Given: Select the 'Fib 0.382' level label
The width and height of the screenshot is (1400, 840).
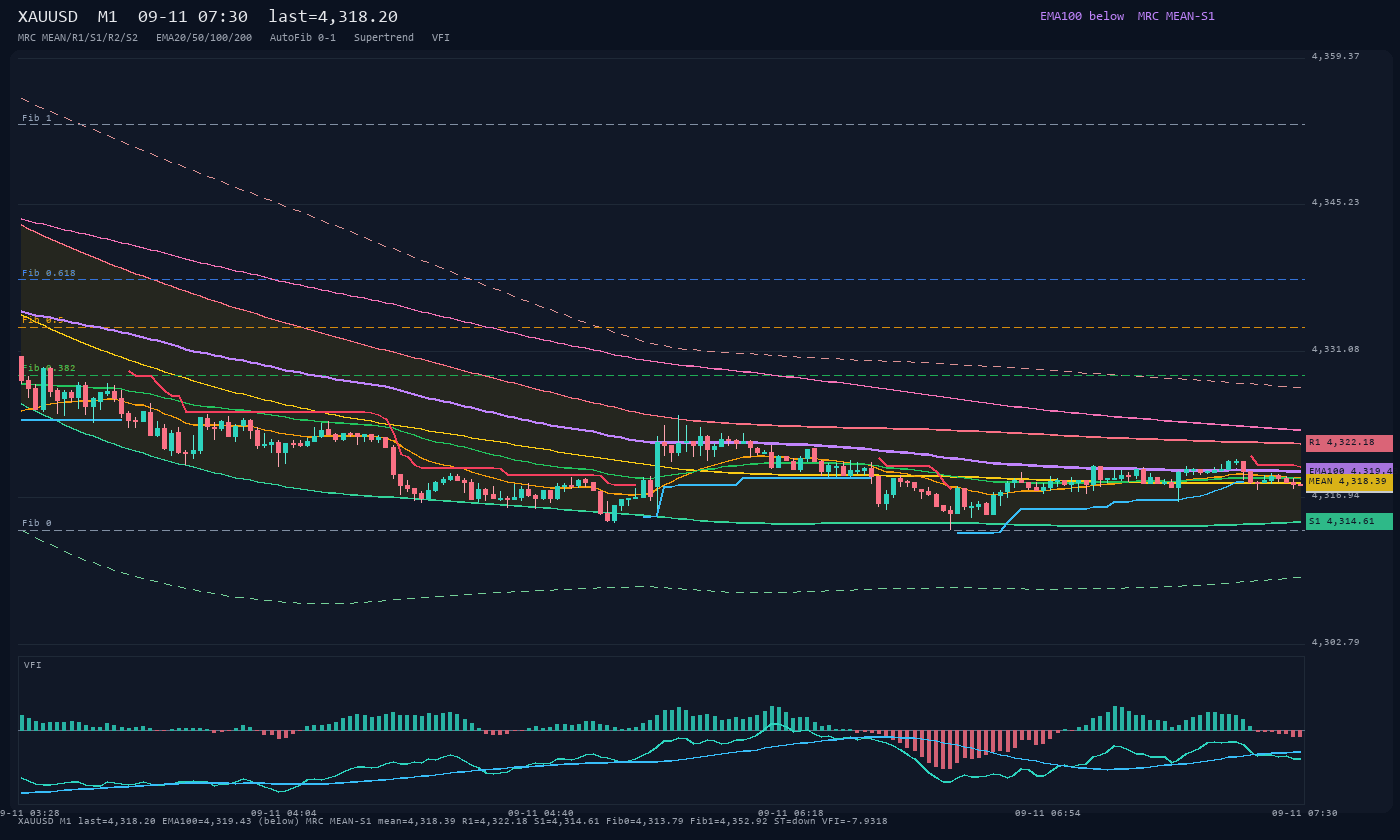Looking at the screenshot, I should [x=49, y=368].
